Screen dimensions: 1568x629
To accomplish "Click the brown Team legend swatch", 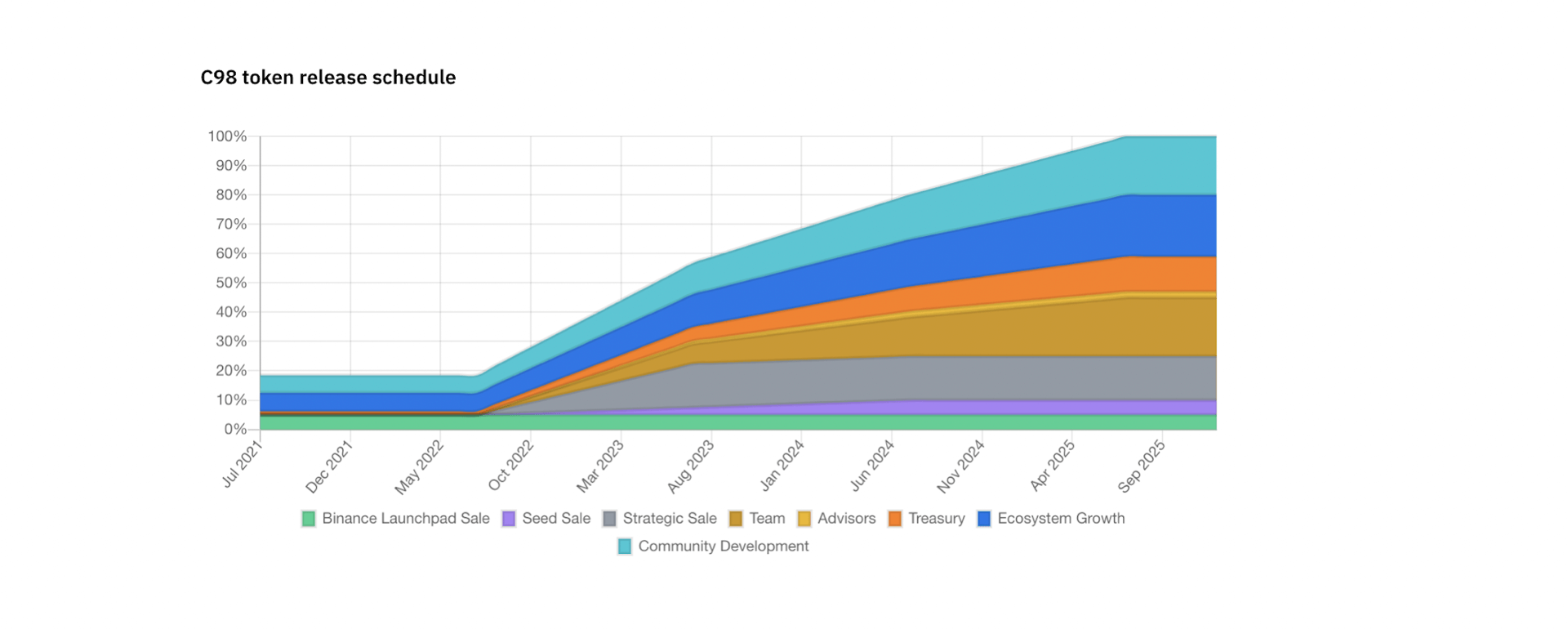I will [736, 519].
